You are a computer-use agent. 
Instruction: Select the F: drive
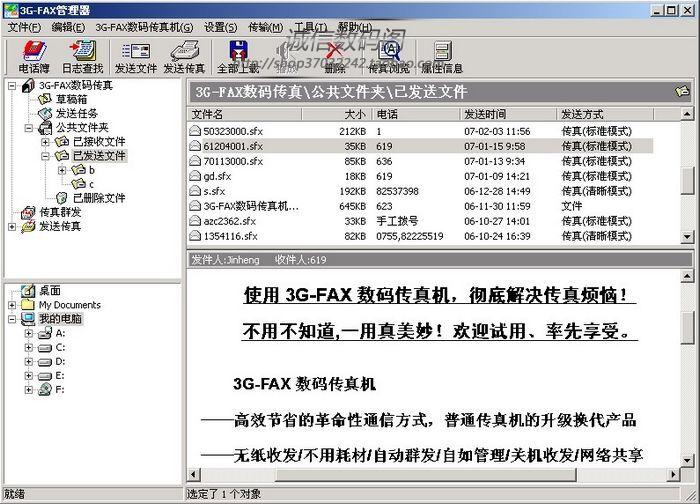click(60, 390)
